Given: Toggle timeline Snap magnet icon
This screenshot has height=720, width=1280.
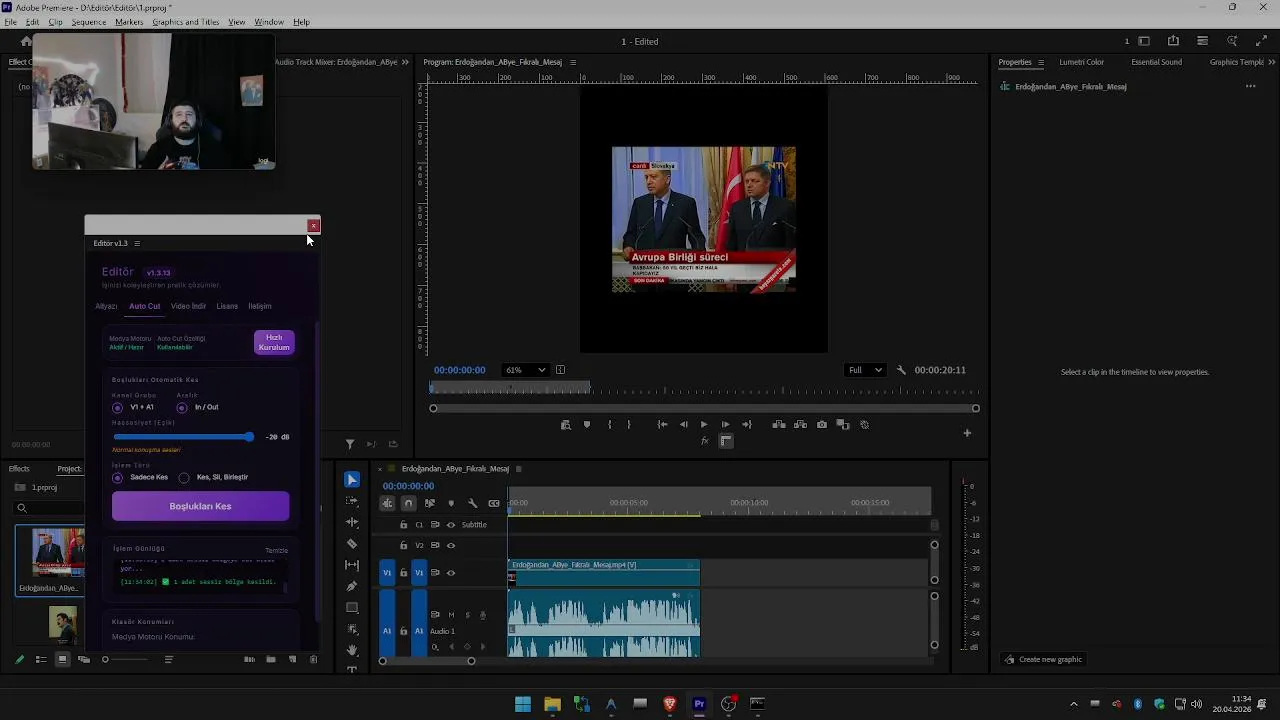Looking at the screenshot, I should point(408,503).
